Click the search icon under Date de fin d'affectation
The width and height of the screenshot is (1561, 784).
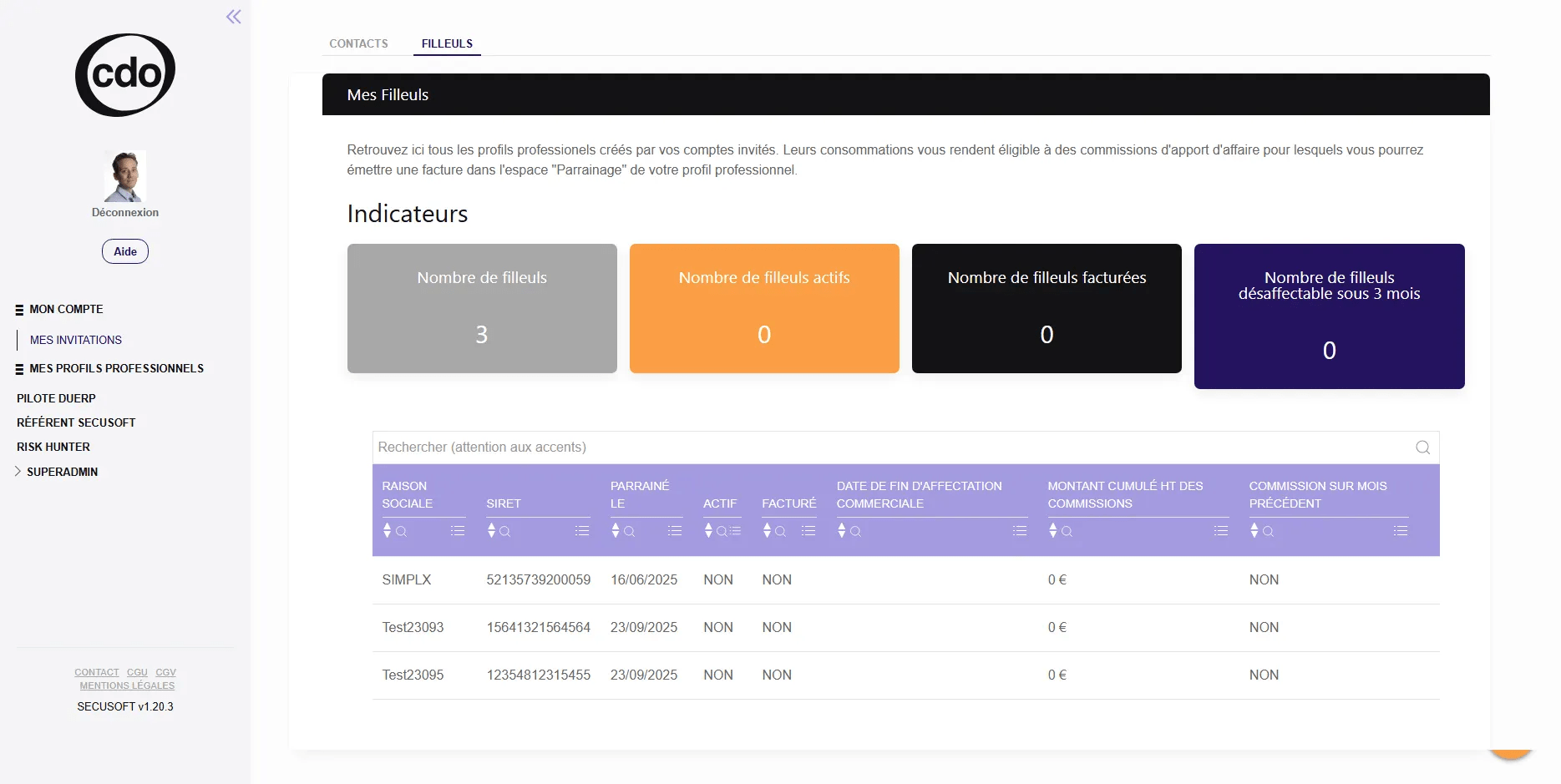point(855,531)
